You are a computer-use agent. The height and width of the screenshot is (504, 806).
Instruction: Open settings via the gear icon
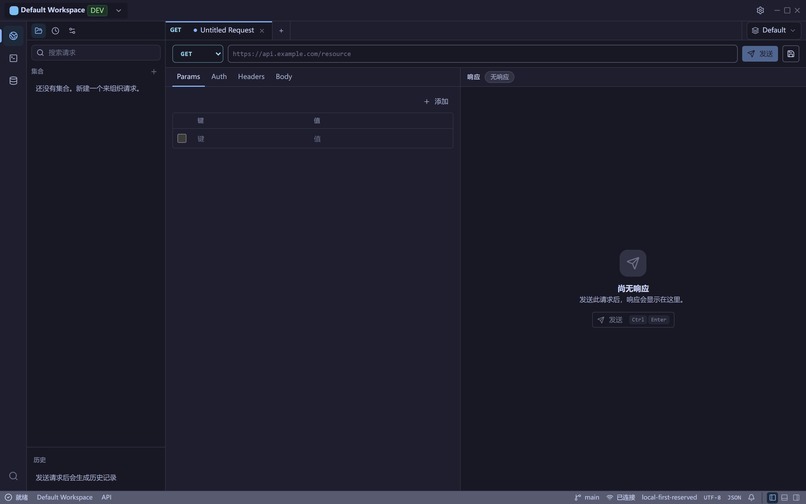[760, 10]
